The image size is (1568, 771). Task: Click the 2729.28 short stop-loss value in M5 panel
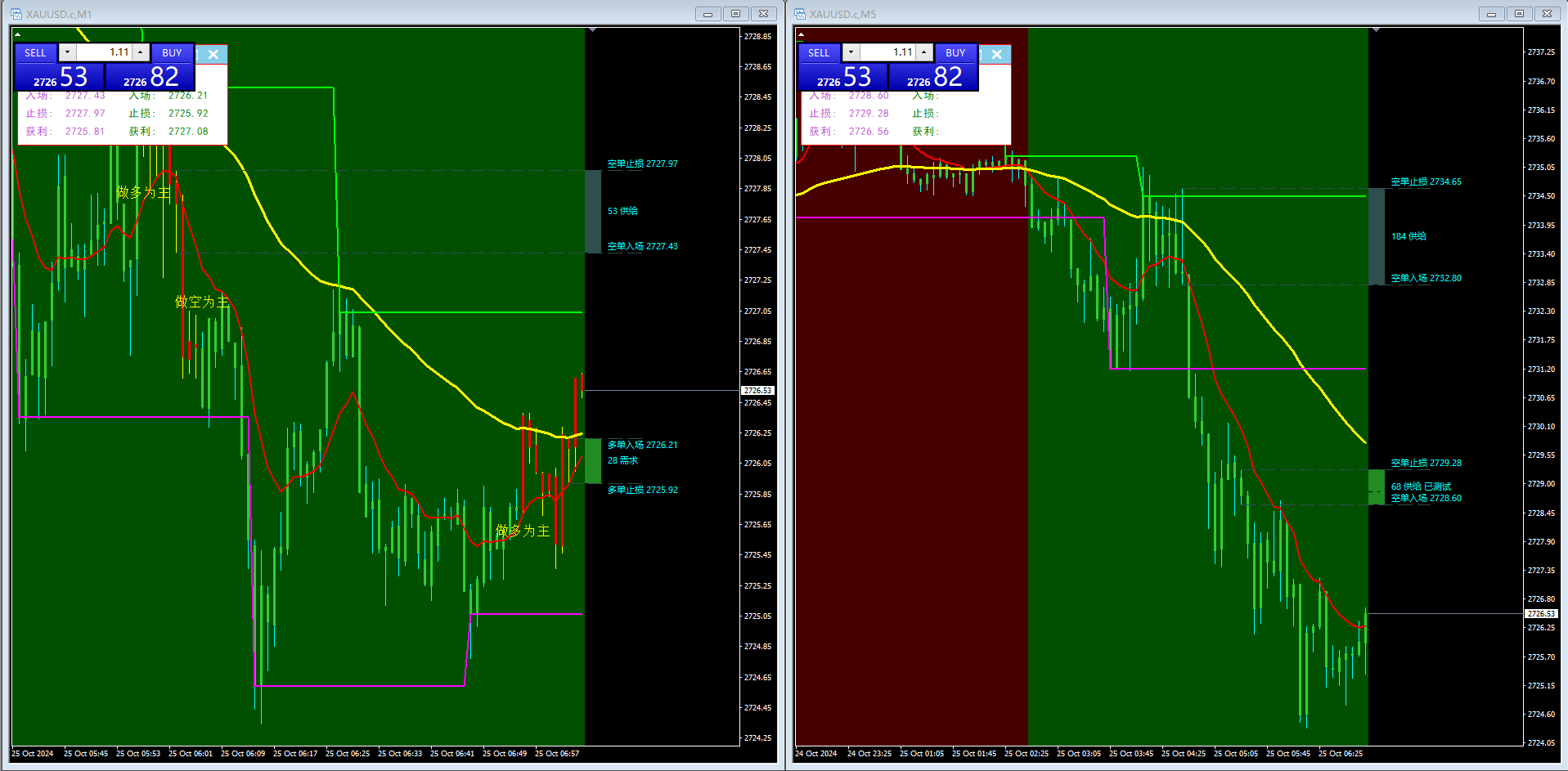tap(869, 114)
